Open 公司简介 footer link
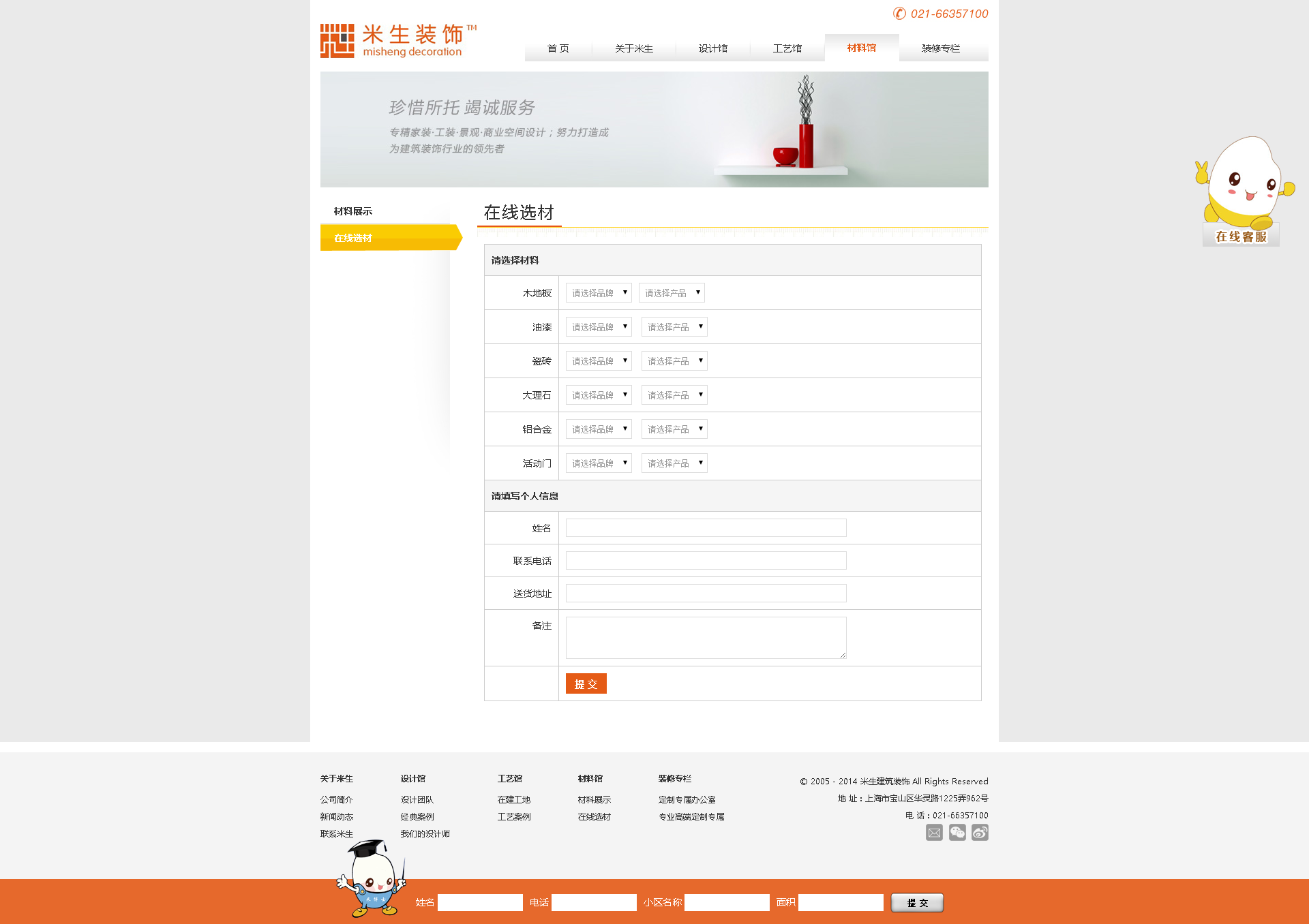Image resolution: width=1309 pixels, height=924 pixels. click(x=336, y=800)
